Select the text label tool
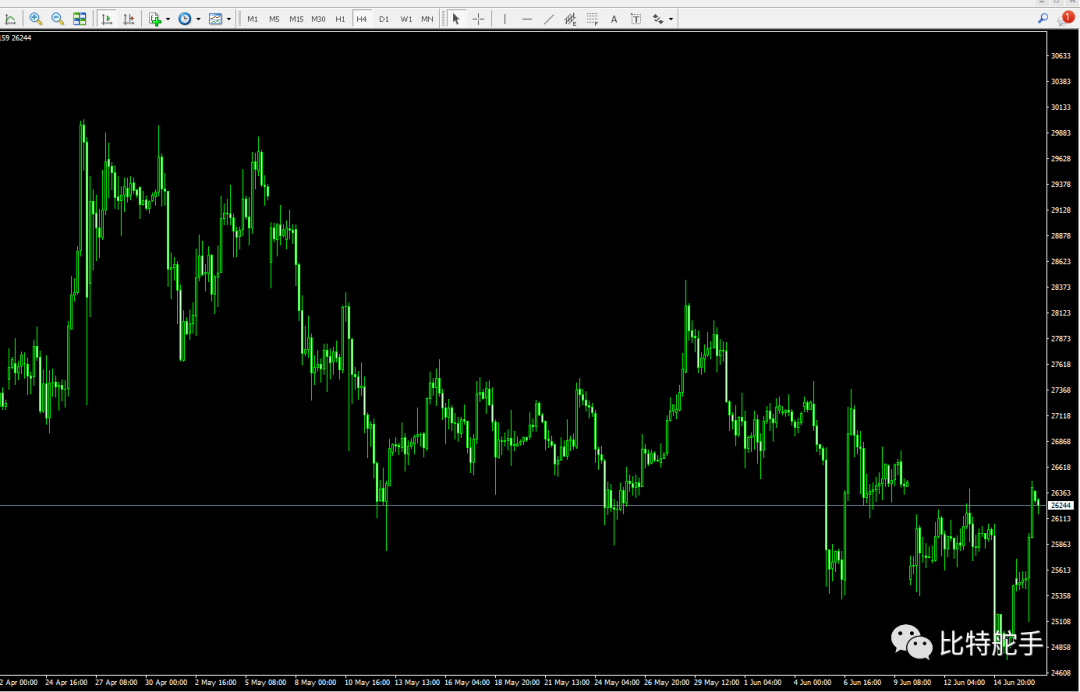The width and height of the screenshot is (1080, 692). coord(636,19)
